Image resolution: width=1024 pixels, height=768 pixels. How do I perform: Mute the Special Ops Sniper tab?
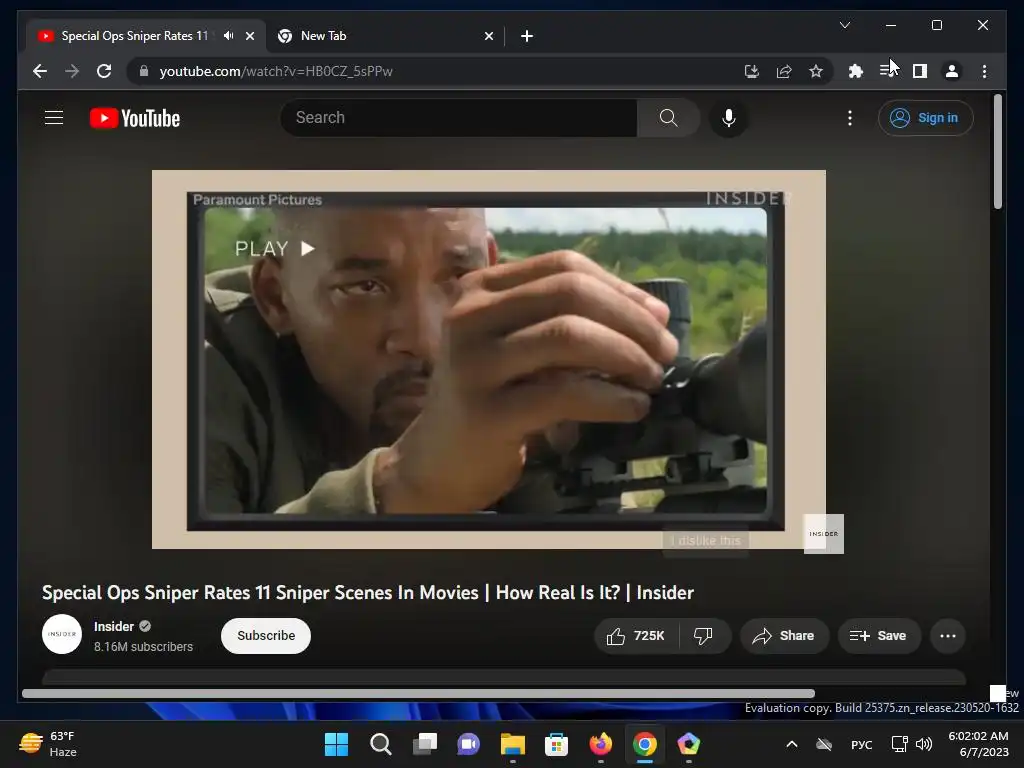228,36
